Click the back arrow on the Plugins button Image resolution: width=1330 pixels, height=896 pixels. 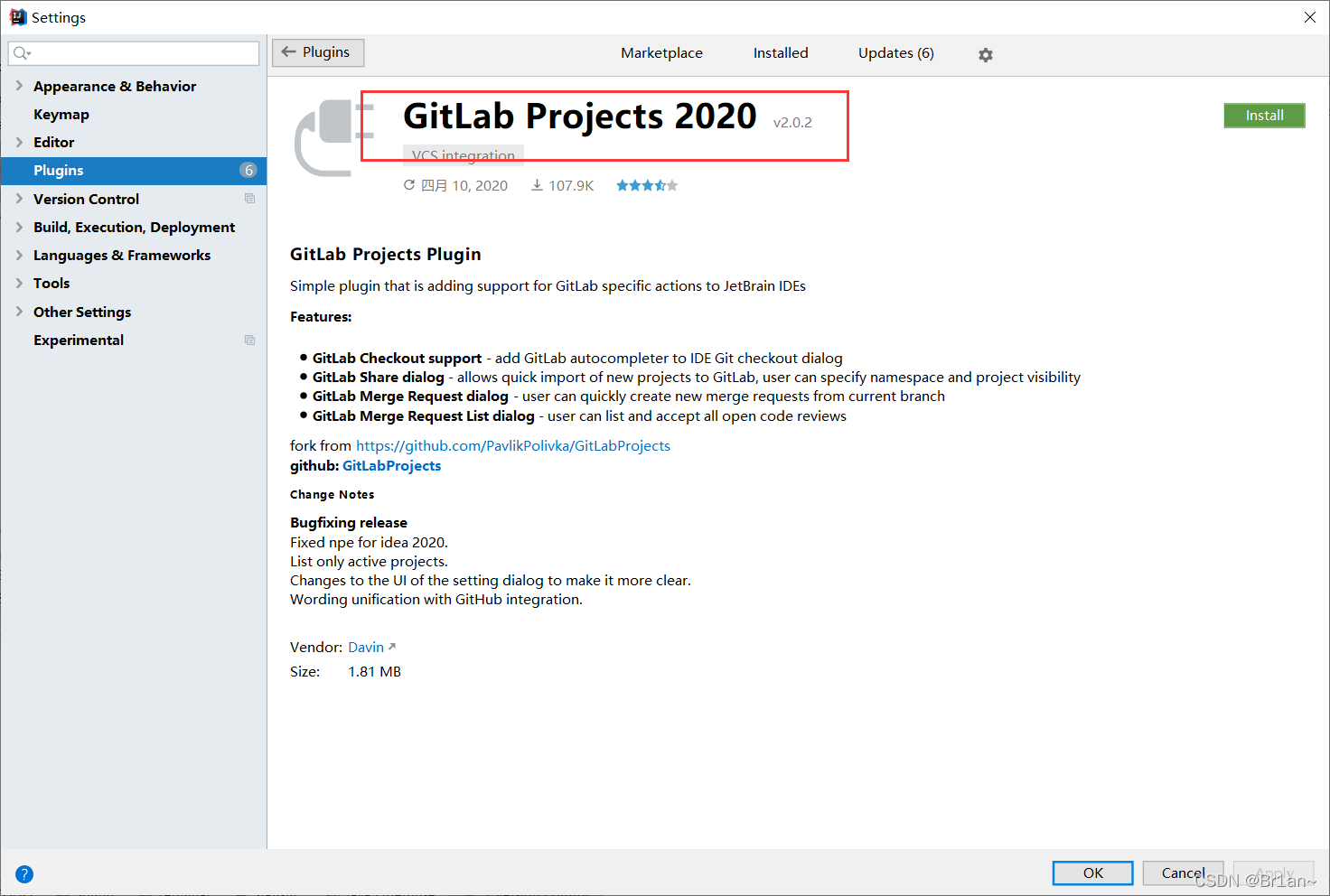(x=287, y=52)
